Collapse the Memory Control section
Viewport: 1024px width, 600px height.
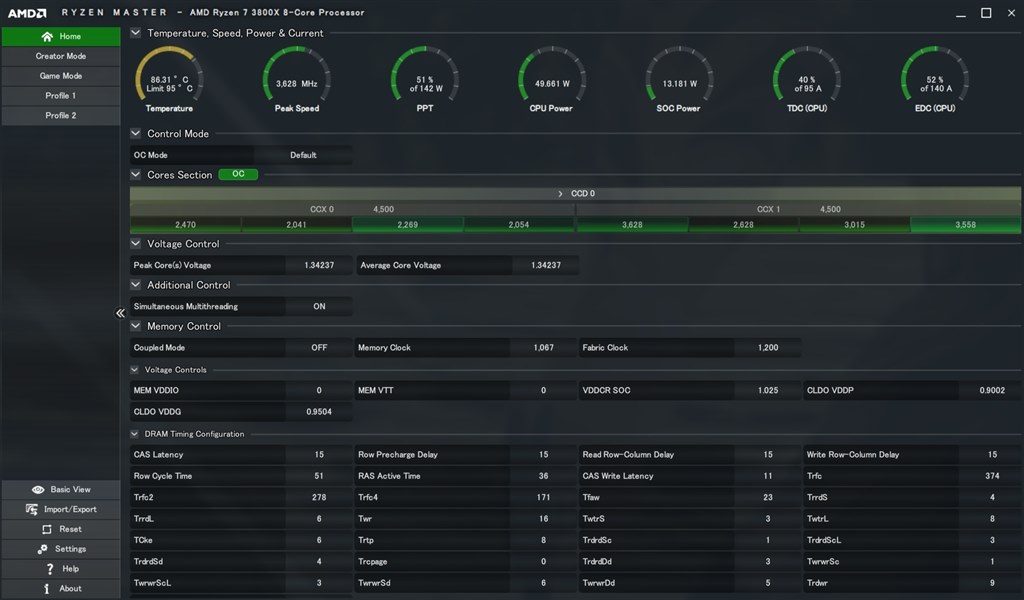135,326
